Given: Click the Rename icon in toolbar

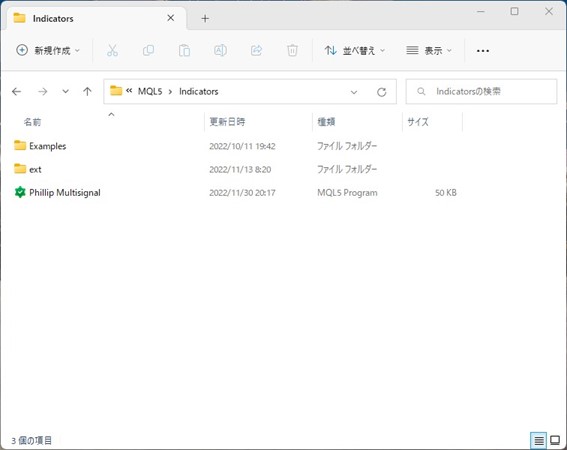Looking at the screenshot, I should pyautogui.click(x=220, y=50).
